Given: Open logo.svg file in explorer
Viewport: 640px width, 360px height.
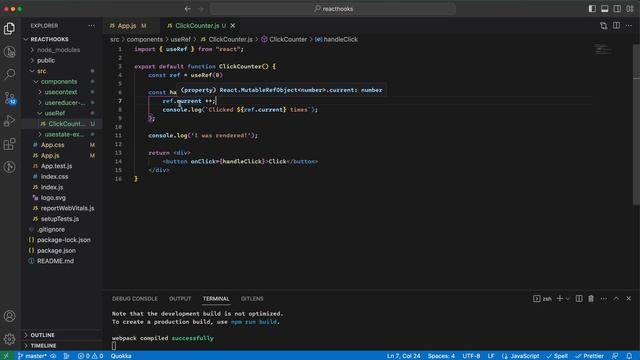Looking at the screenshot, I should (62, 198).
